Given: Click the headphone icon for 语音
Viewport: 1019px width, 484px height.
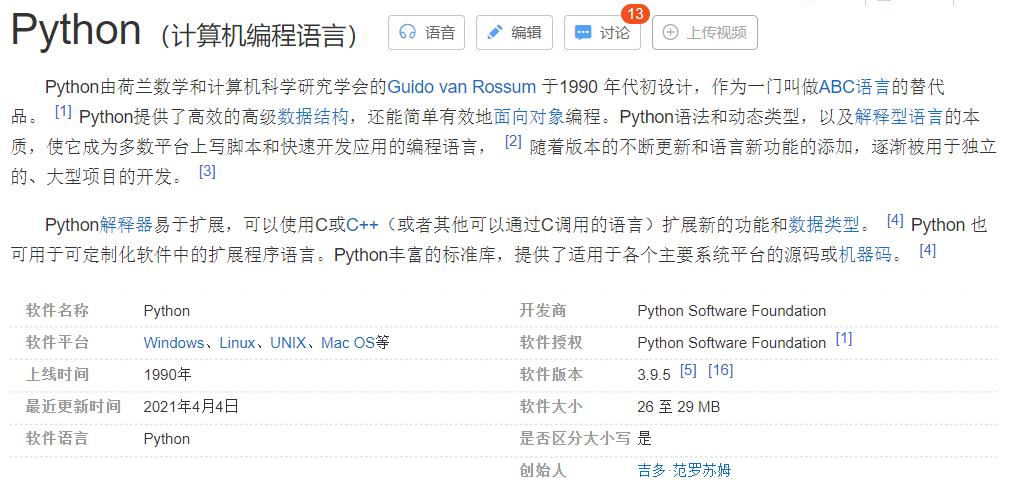Looking at the screenshot, I should point(407,32).
